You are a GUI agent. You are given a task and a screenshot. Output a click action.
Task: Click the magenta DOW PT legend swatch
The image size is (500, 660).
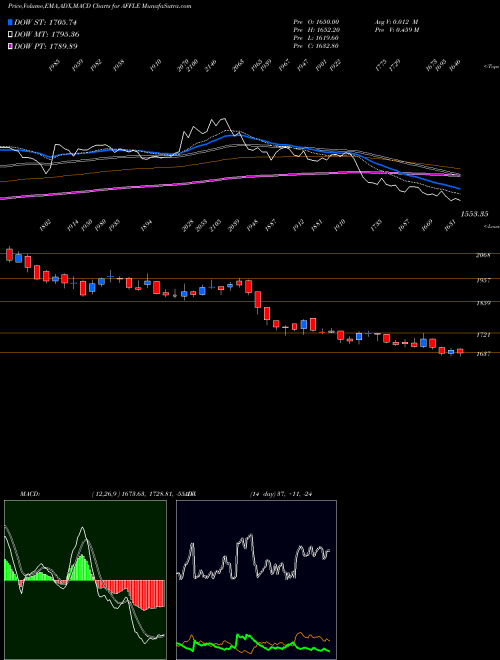pos(10,46)
